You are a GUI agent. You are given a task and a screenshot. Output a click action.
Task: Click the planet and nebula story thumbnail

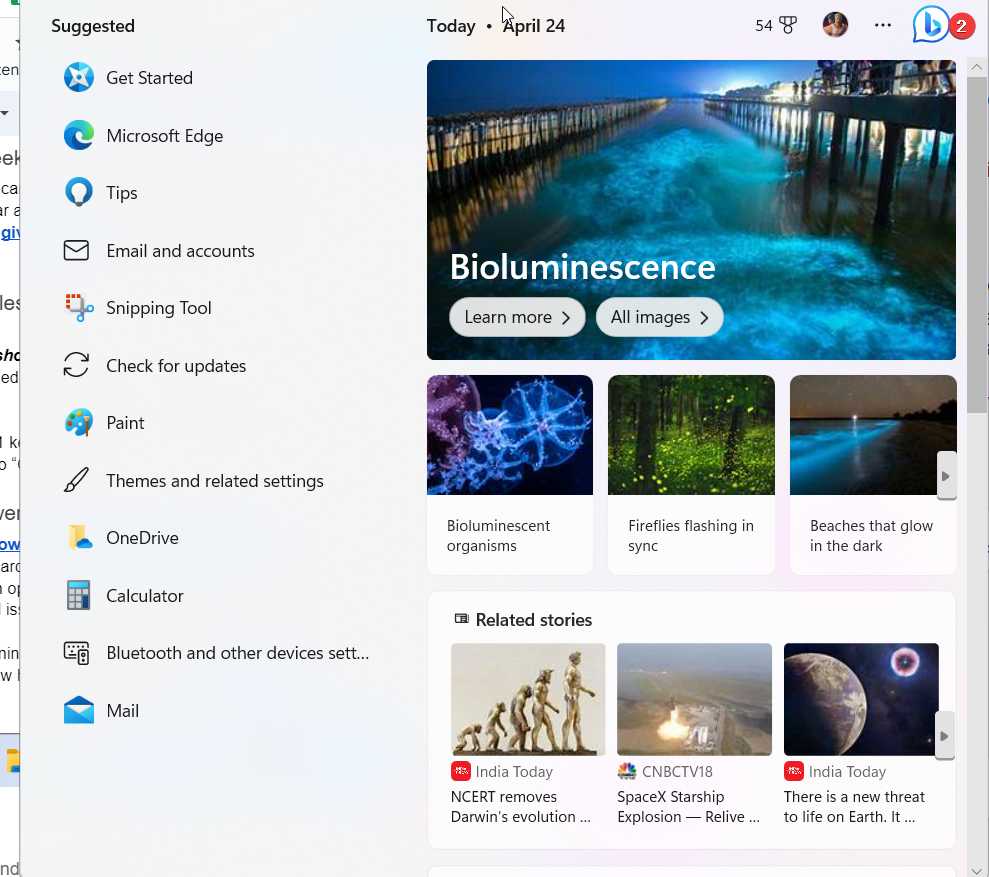tap(861, 699)
